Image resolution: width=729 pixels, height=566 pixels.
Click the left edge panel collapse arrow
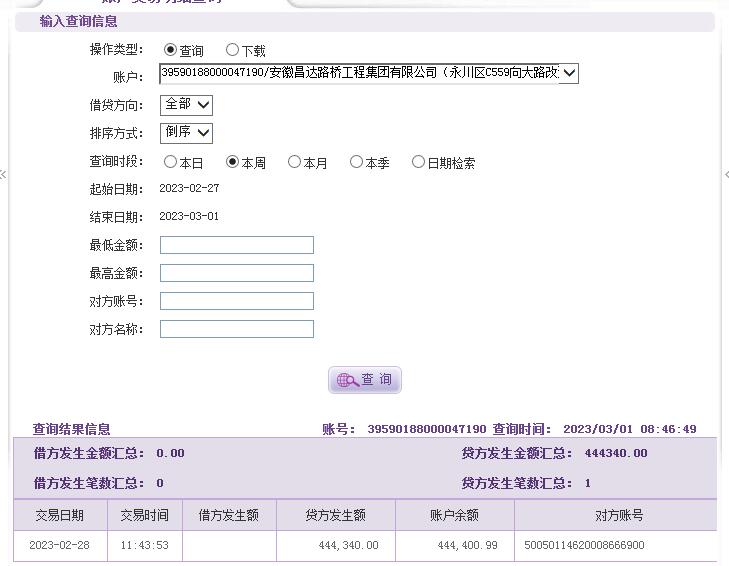[4, 175]
